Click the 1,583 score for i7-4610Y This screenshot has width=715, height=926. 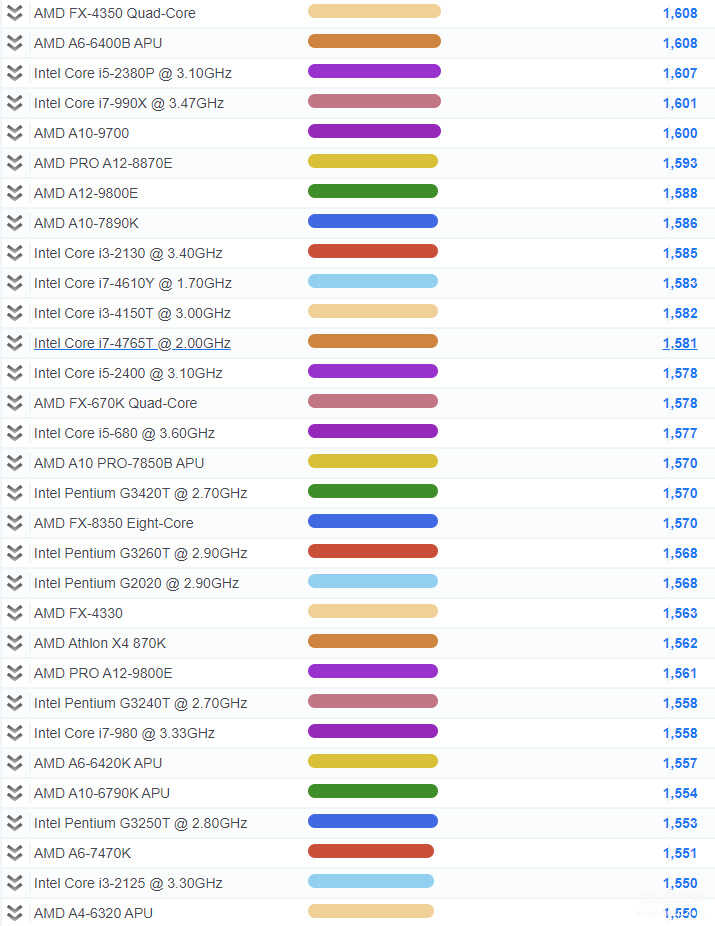coord(680,283)
